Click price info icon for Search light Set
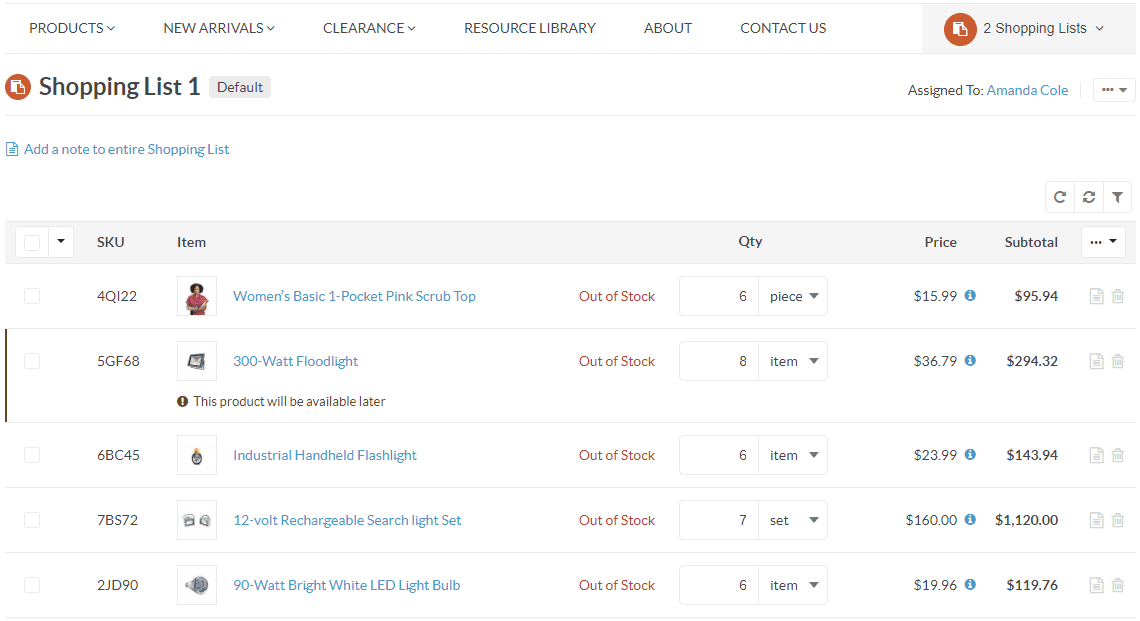Image resolution: width=1140 pixels, height=621 pixels. tap(970, 519)
